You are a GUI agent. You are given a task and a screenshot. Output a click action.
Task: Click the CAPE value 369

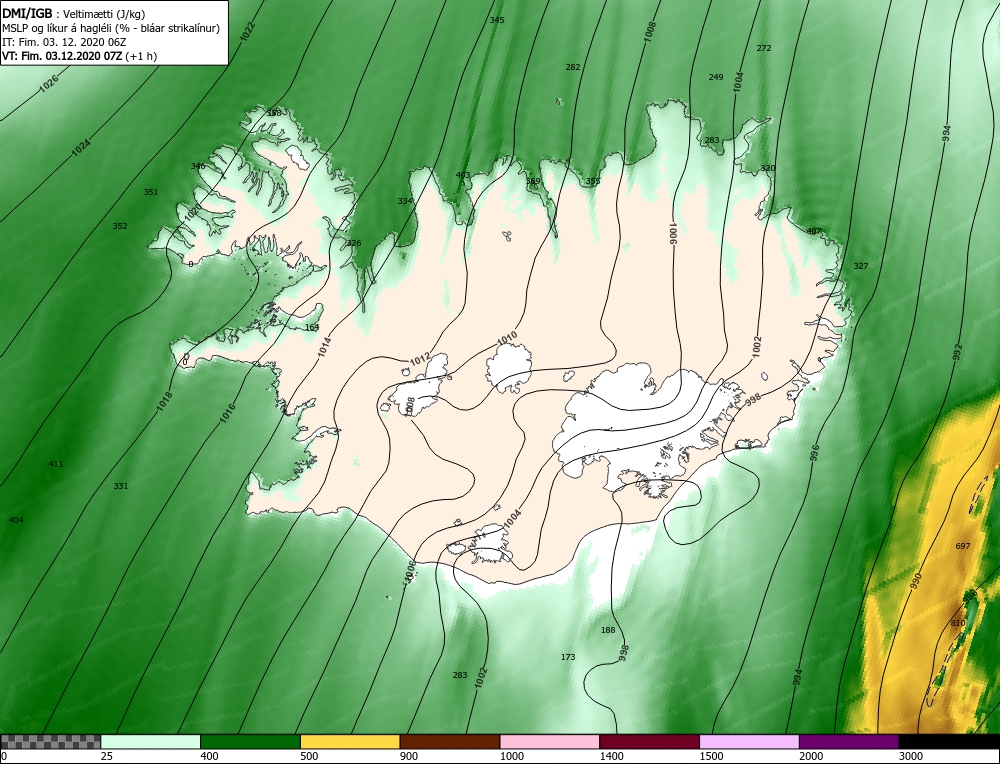pos(533,181)
